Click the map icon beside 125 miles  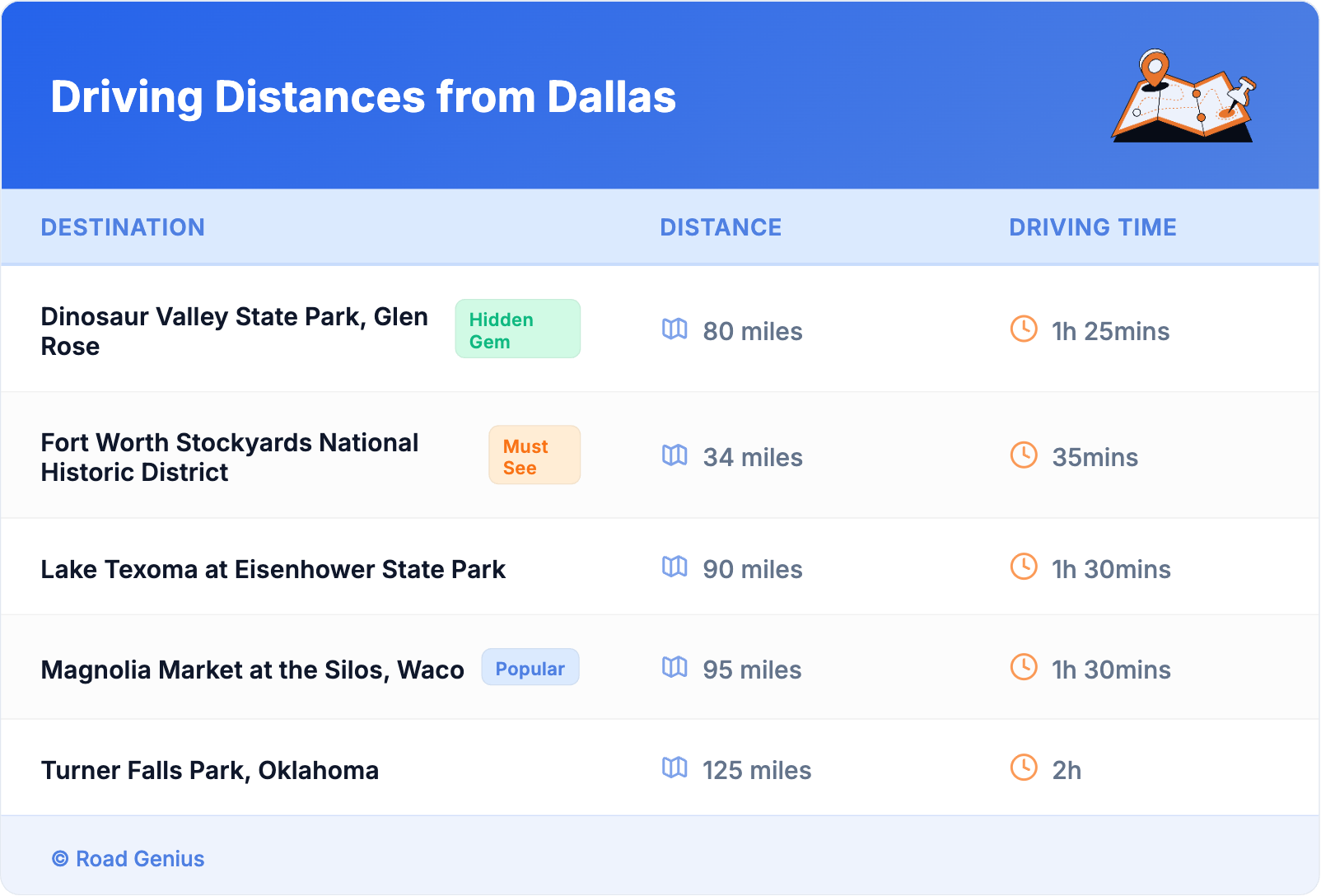(675, 768)
